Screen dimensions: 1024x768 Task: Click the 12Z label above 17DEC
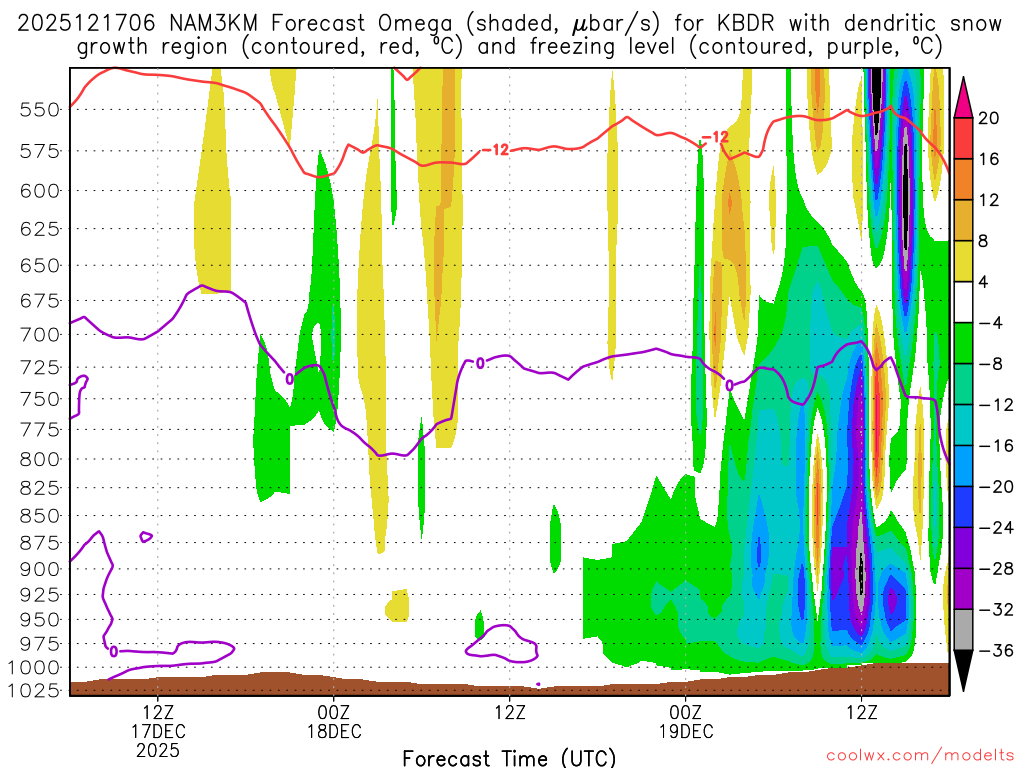pos(159,712)
